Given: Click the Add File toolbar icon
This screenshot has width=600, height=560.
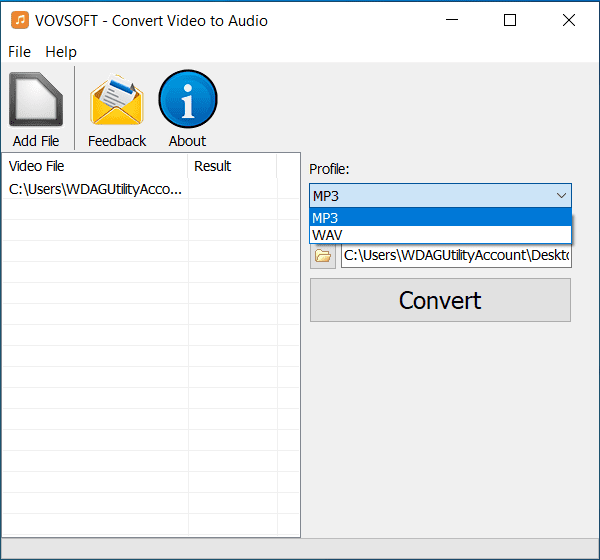Looking at the screenshot, I should click(36, 101).
